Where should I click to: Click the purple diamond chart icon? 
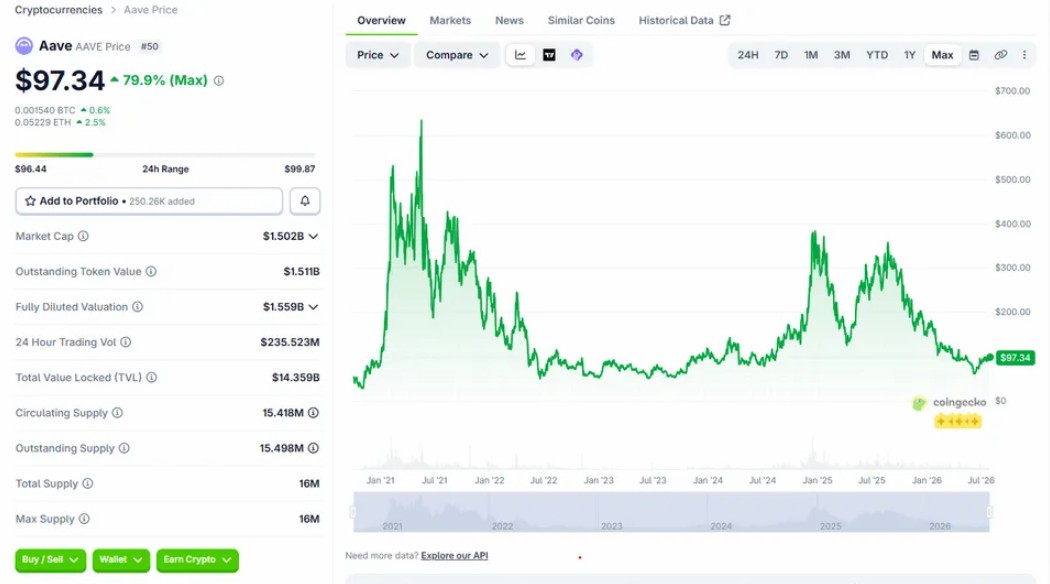[x=577, y=55]
